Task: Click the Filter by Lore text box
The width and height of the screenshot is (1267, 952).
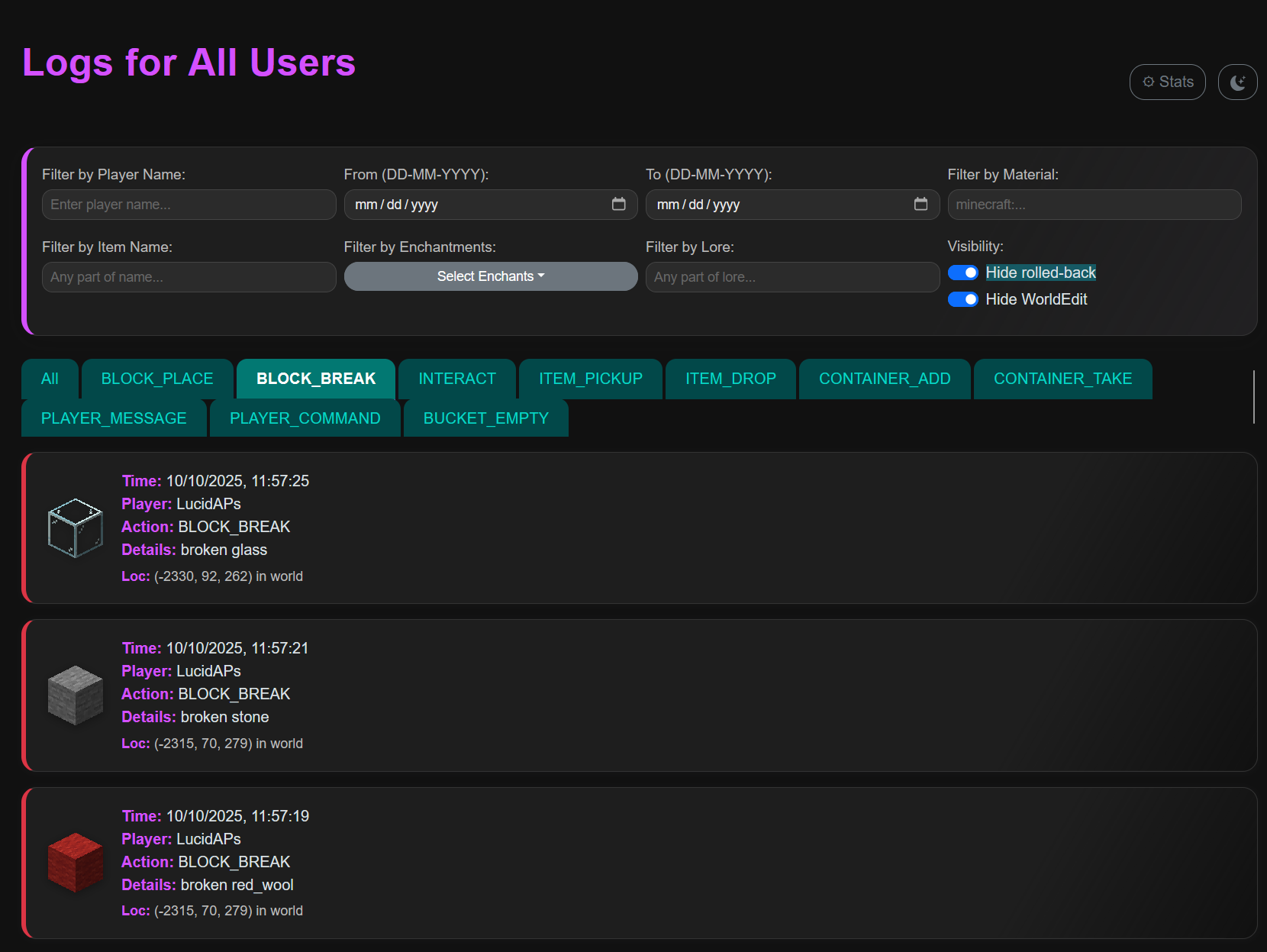Action: click(792, 277)
